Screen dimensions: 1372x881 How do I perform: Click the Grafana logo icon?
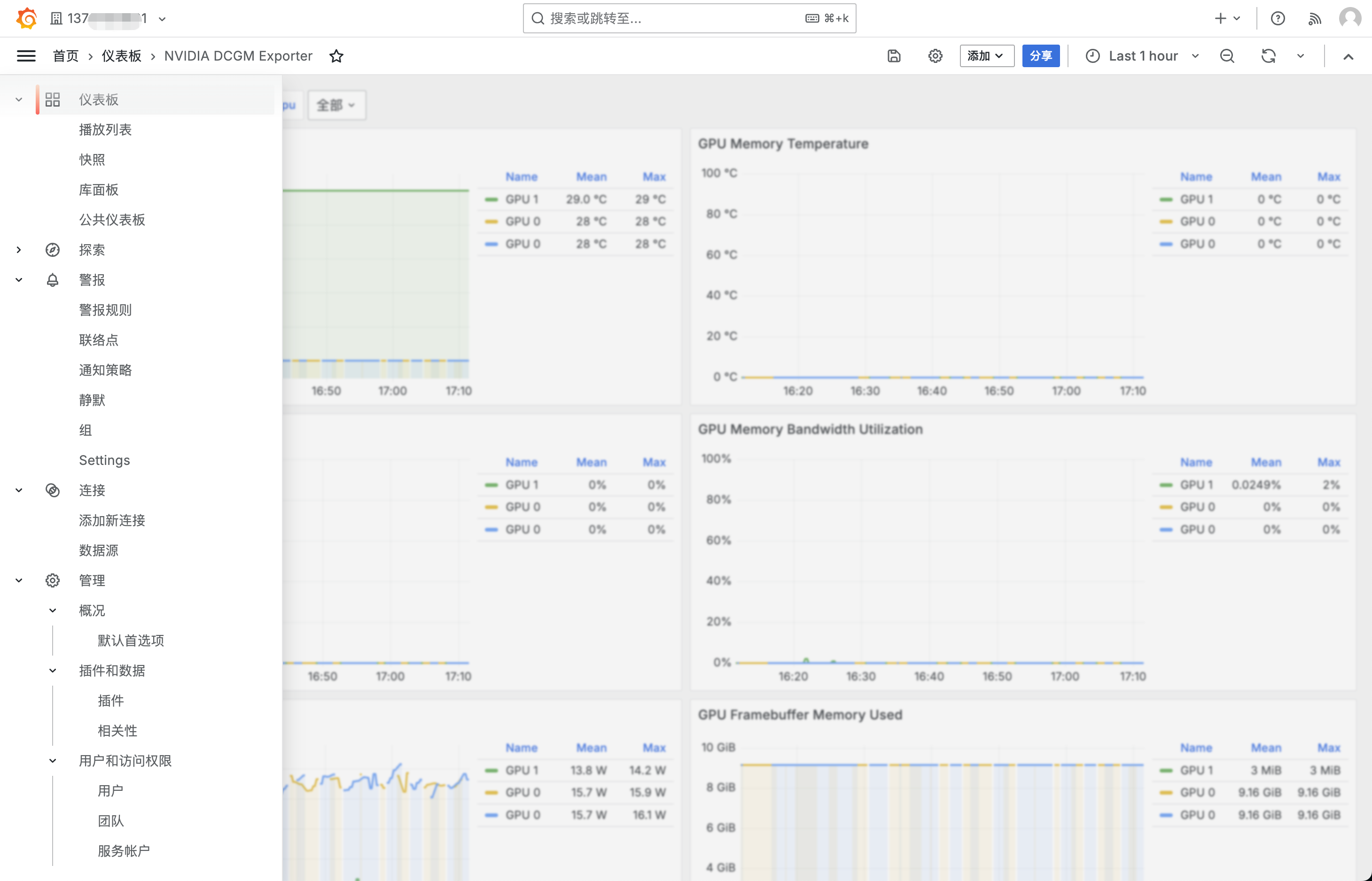(x=26, y=18)
